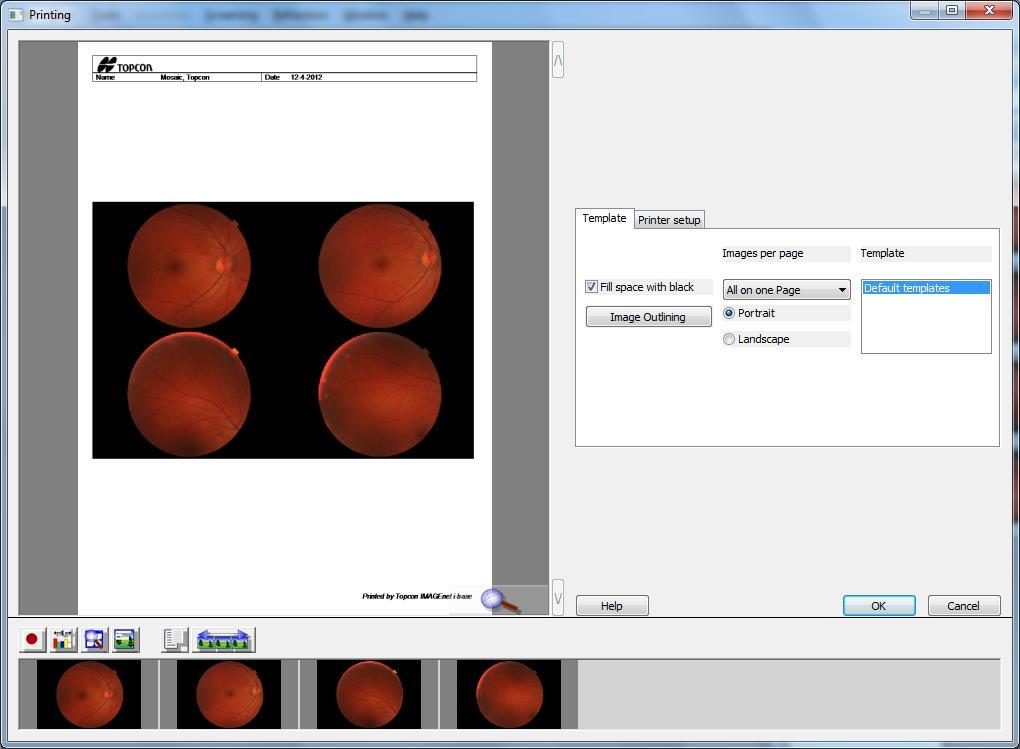This screenshot has height=749, width=1020.
Task: Click the Image Outlining button
Action: (x=649, y=317)
